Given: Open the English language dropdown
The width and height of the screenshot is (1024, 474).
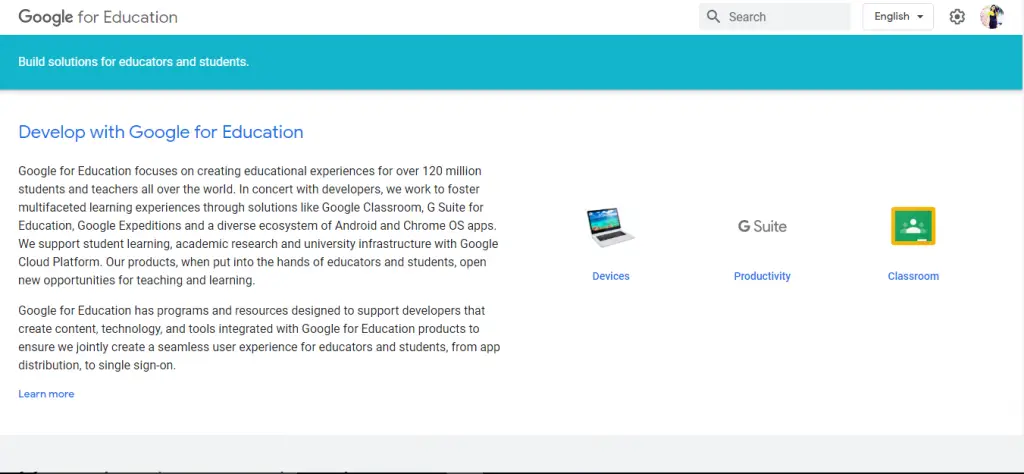Looking at the screenshot, I should click(891, 17).
